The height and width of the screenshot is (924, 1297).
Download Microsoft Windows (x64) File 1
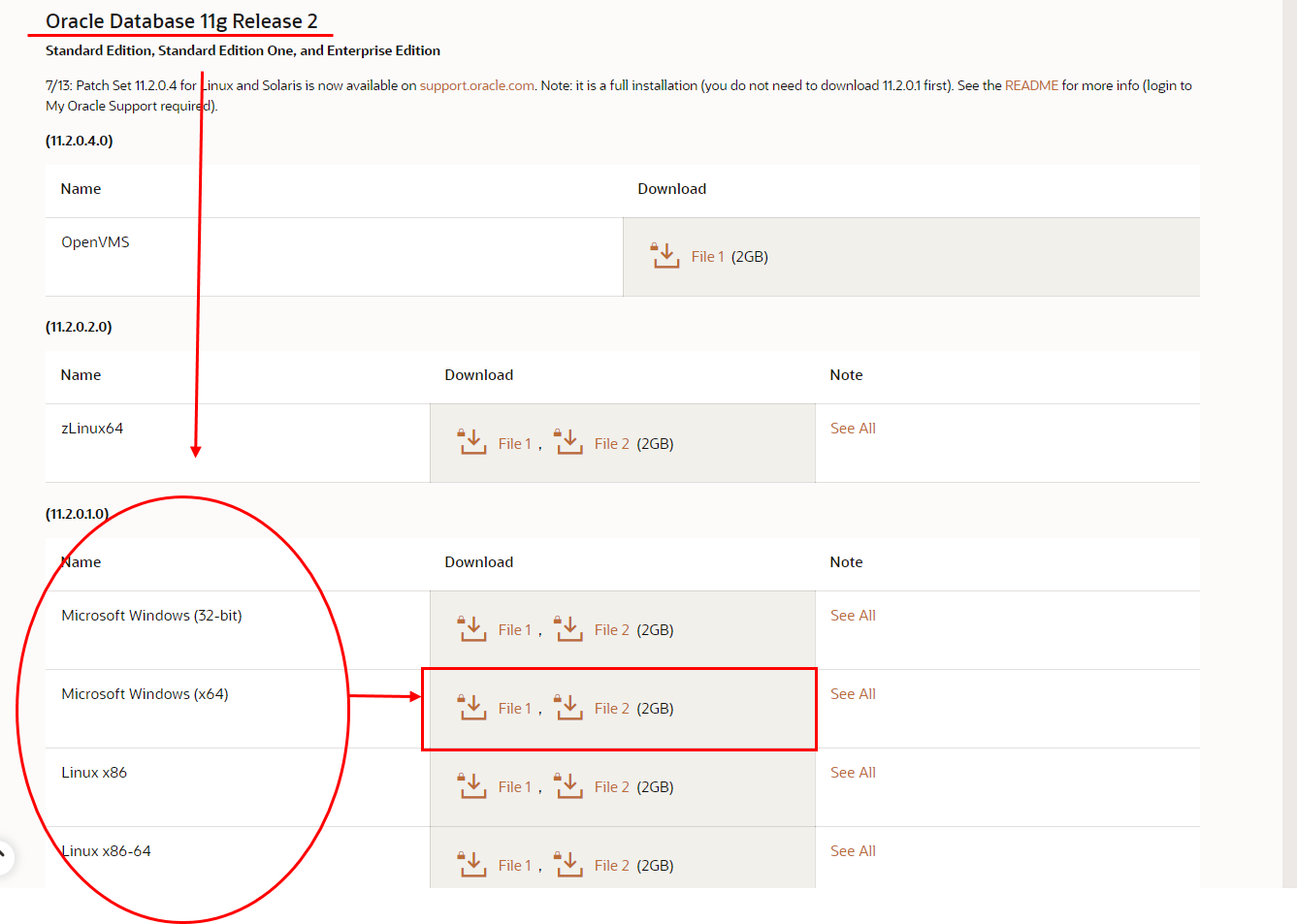coord(514,709)
